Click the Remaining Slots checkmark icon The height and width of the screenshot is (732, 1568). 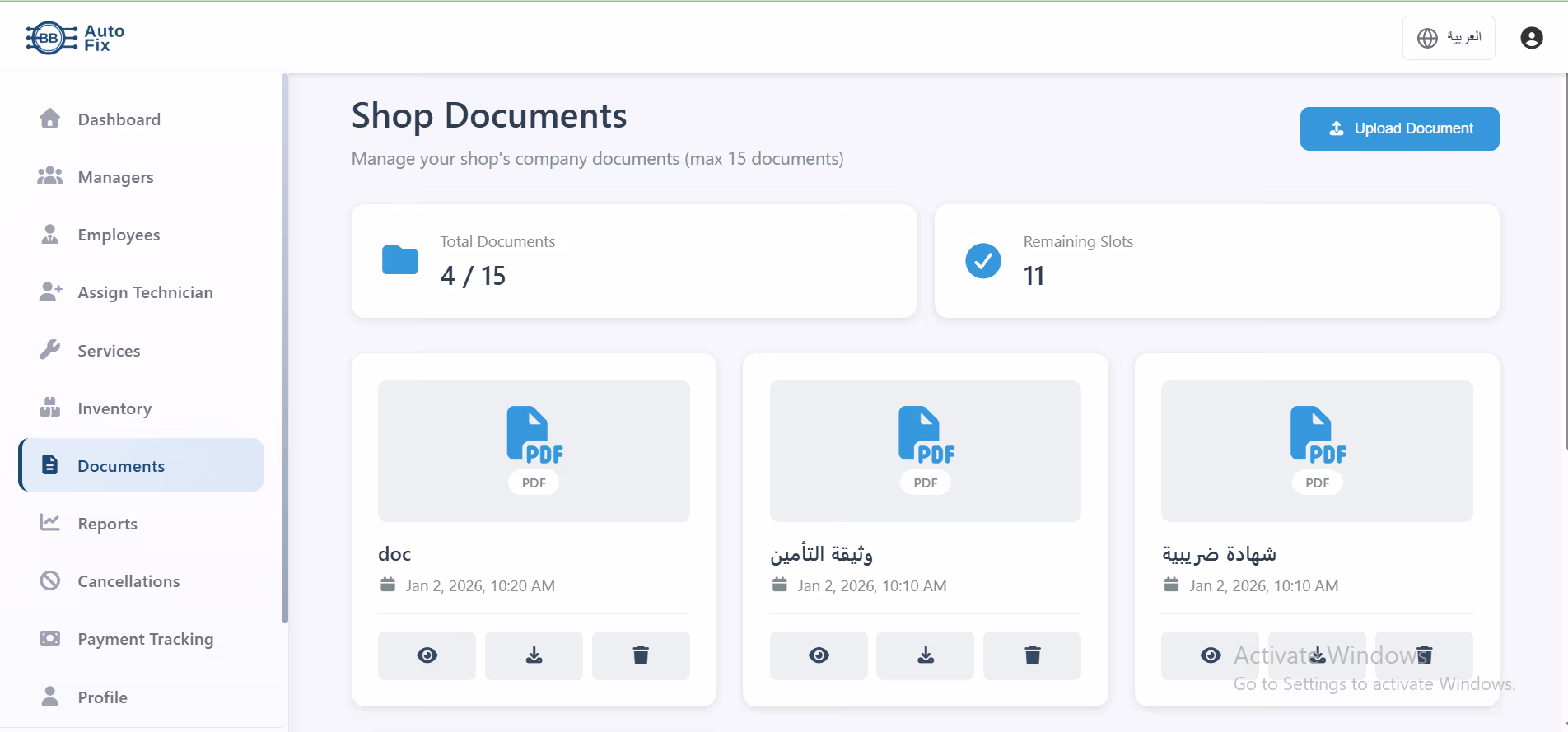(983, 261)
